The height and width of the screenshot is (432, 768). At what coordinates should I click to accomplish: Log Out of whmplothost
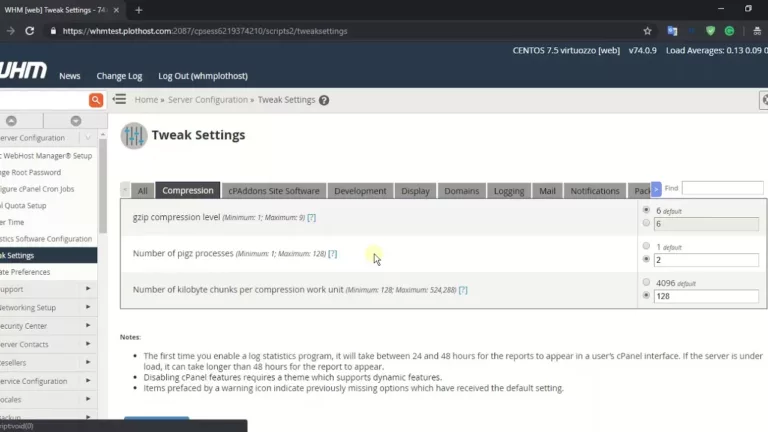pos(203,76)
